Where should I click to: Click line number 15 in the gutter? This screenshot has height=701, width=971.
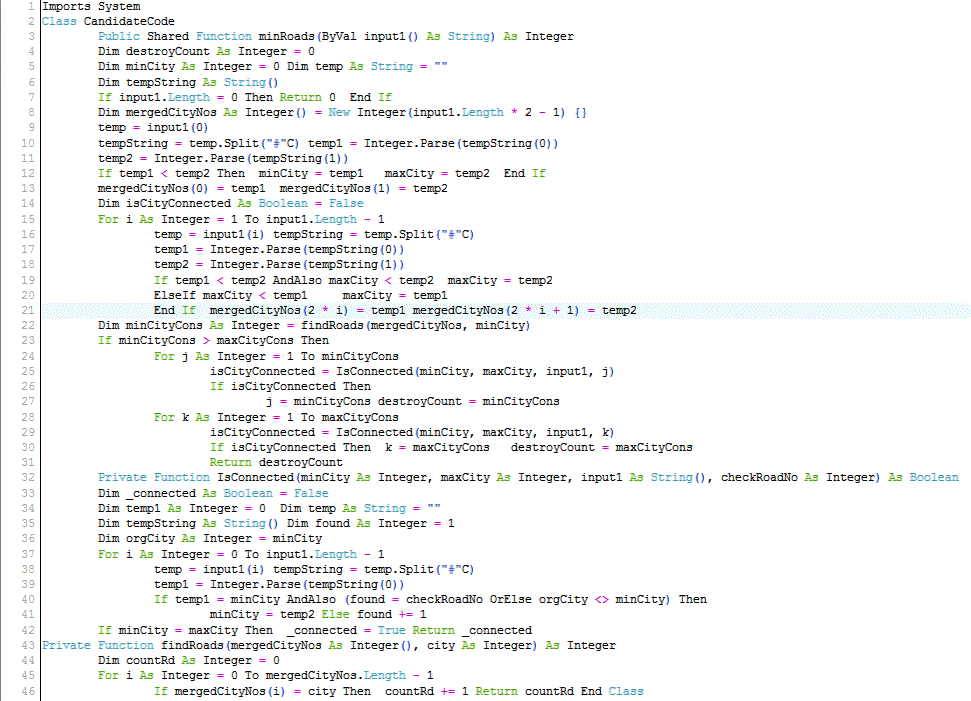click(29, 219)
